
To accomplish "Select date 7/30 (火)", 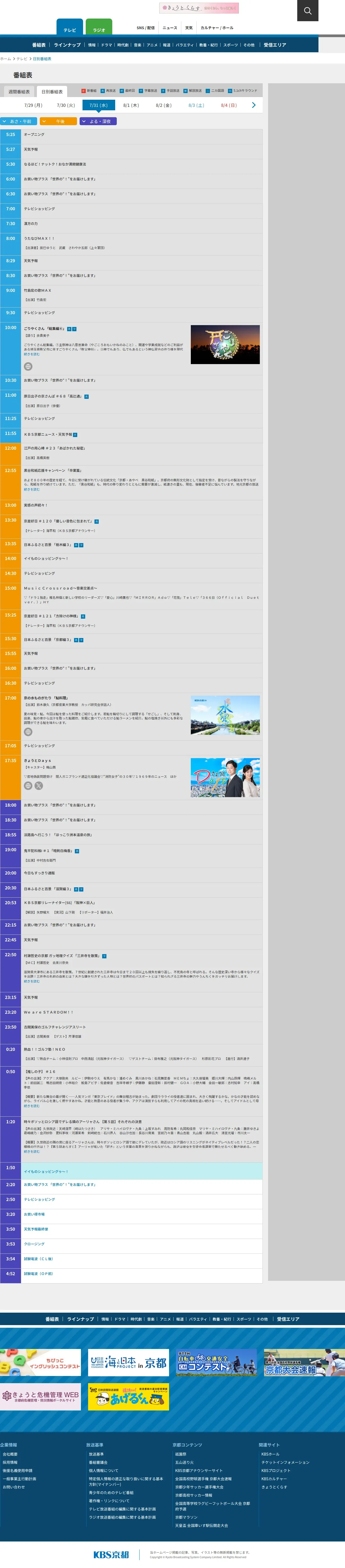I will point(66,105).
